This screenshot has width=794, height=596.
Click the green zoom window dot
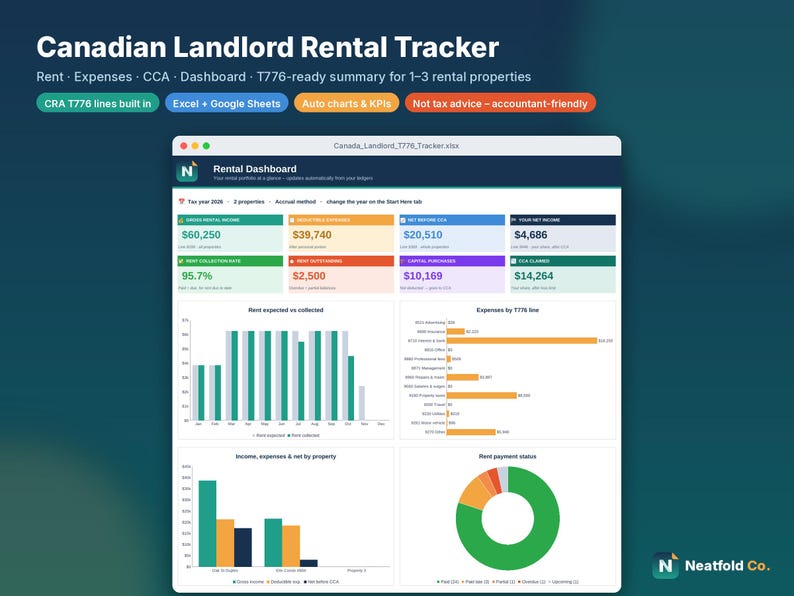pos(206,146)
